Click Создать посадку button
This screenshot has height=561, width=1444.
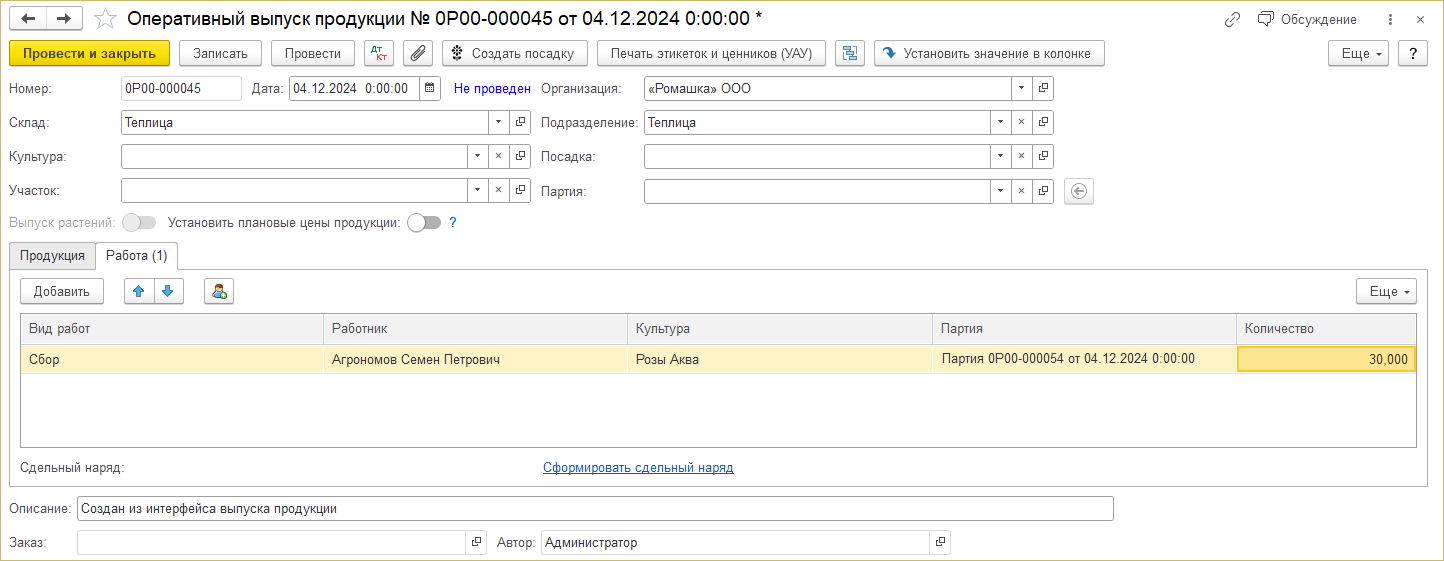pos(515,53)
